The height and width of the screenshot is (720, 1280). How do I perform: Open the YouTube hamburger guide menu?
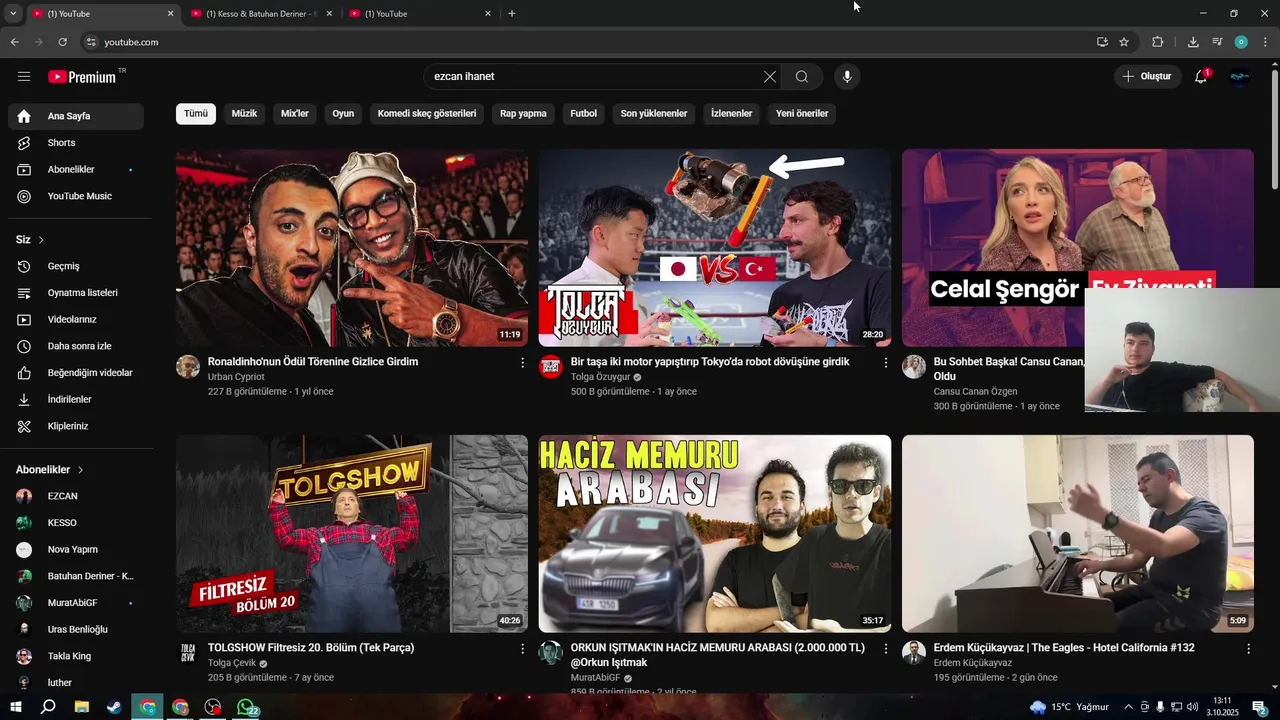(x=24, y=76)
